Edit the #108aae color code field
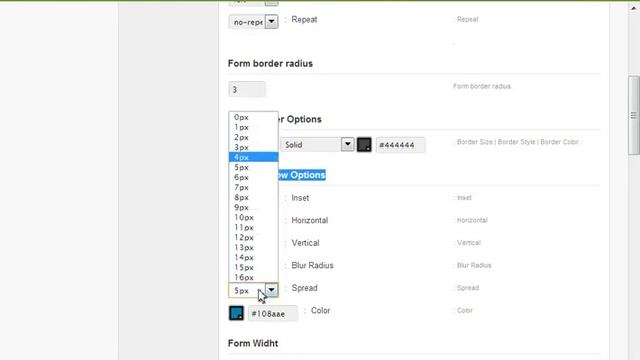 tap(273, 313)
